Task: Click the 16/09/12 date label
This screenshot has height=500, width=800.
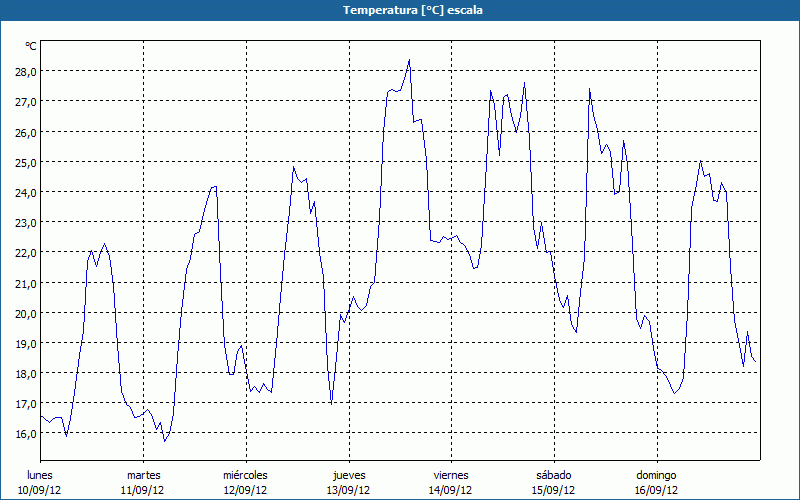Action: click(656, 490)
